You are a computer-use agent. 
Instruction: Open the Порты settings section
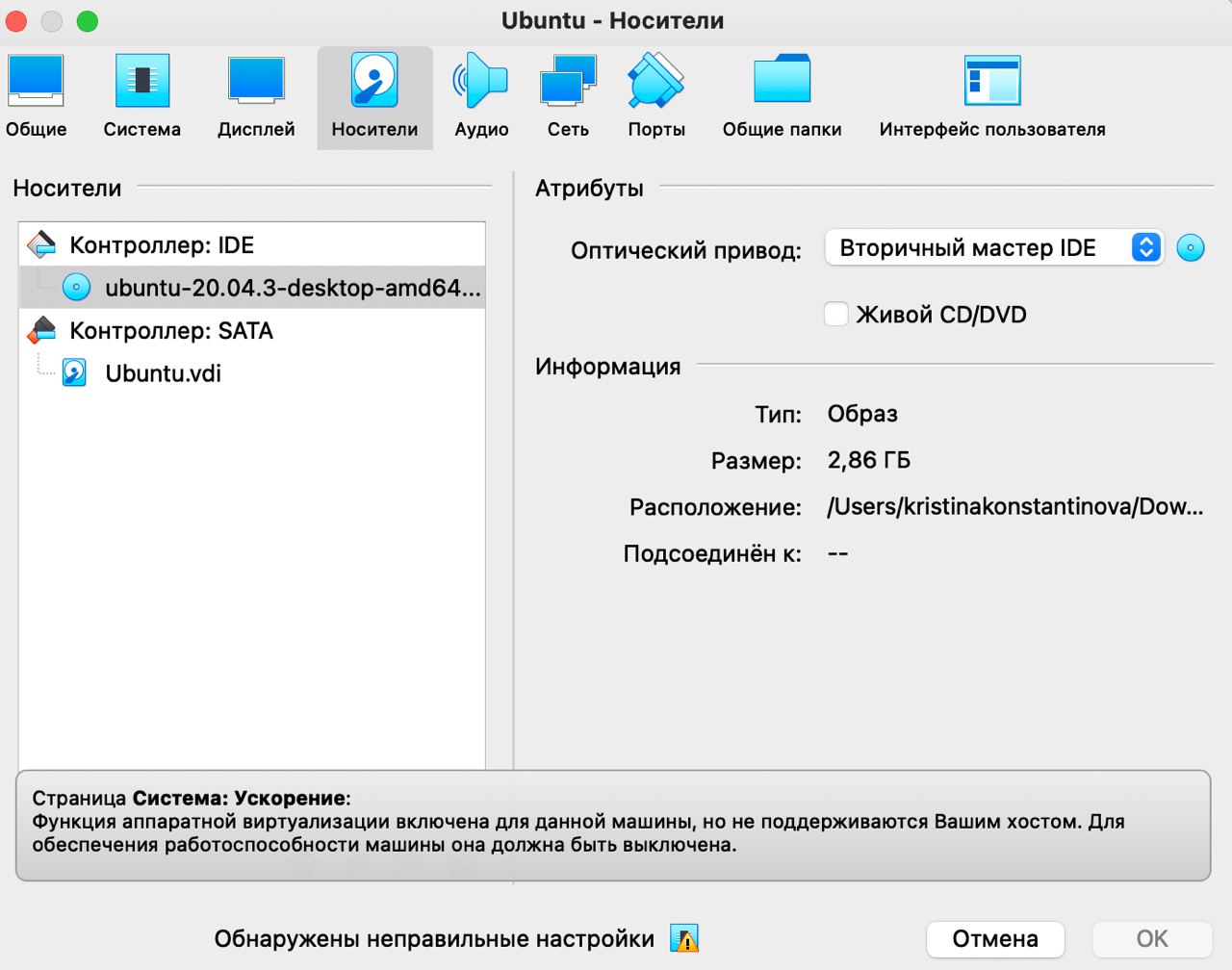(x=656, y=97)
